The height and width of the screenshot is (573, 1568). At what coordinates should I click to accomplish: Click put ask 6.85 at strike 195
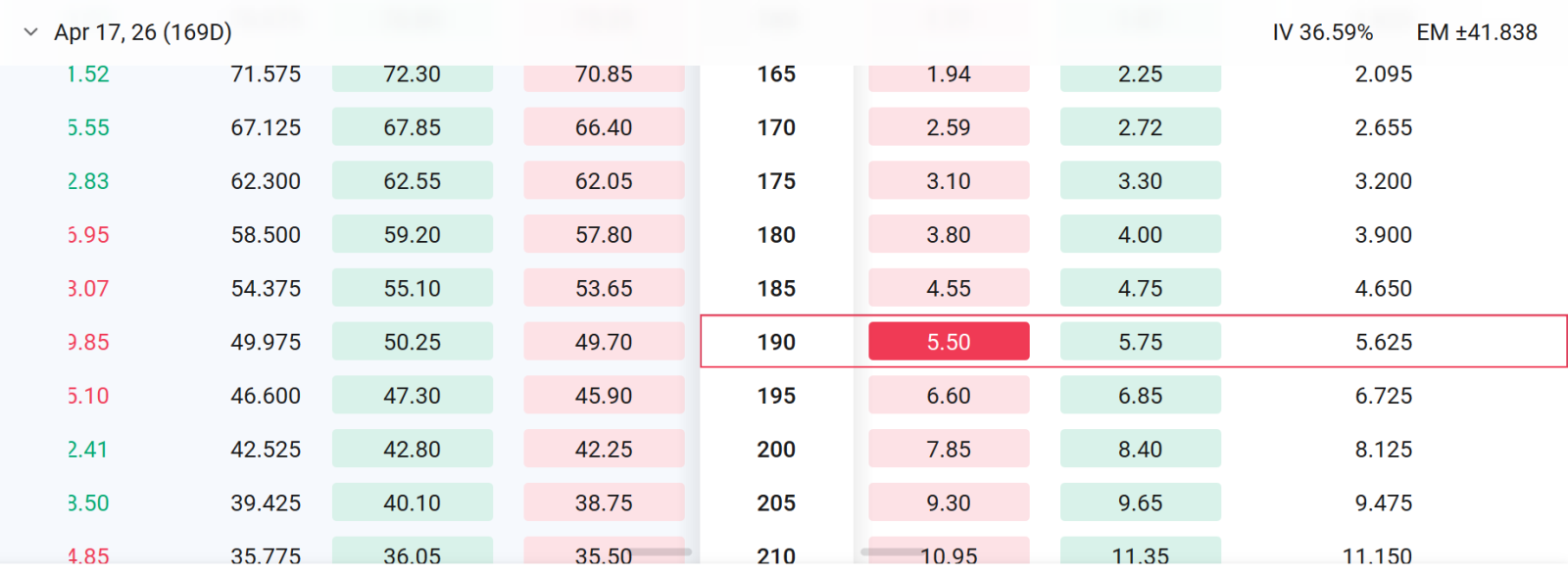(1141, 396)
